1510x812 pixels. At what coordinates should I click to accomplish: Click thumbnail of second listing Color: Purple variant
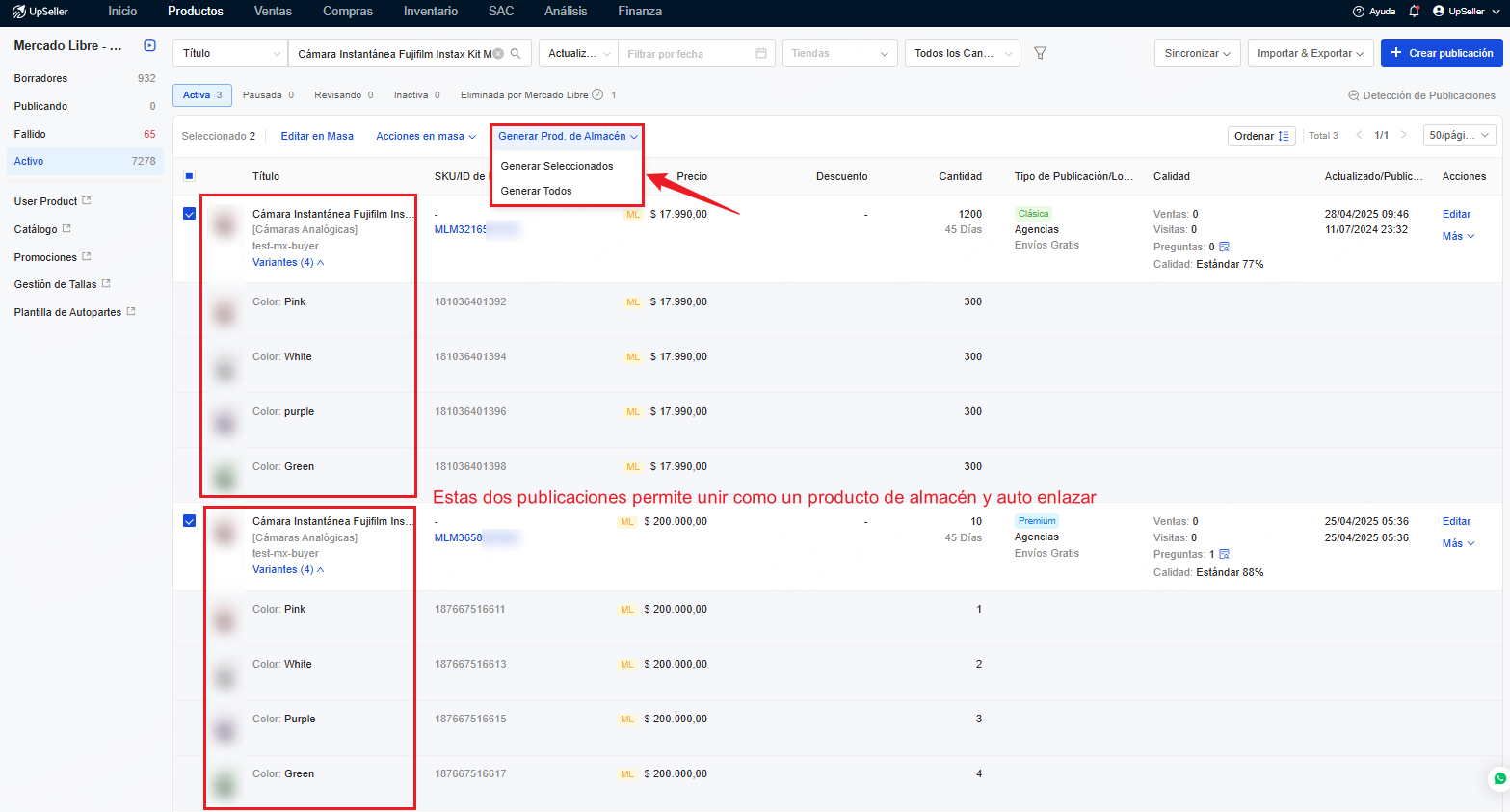pyautogui.click(x=225, y=728)
